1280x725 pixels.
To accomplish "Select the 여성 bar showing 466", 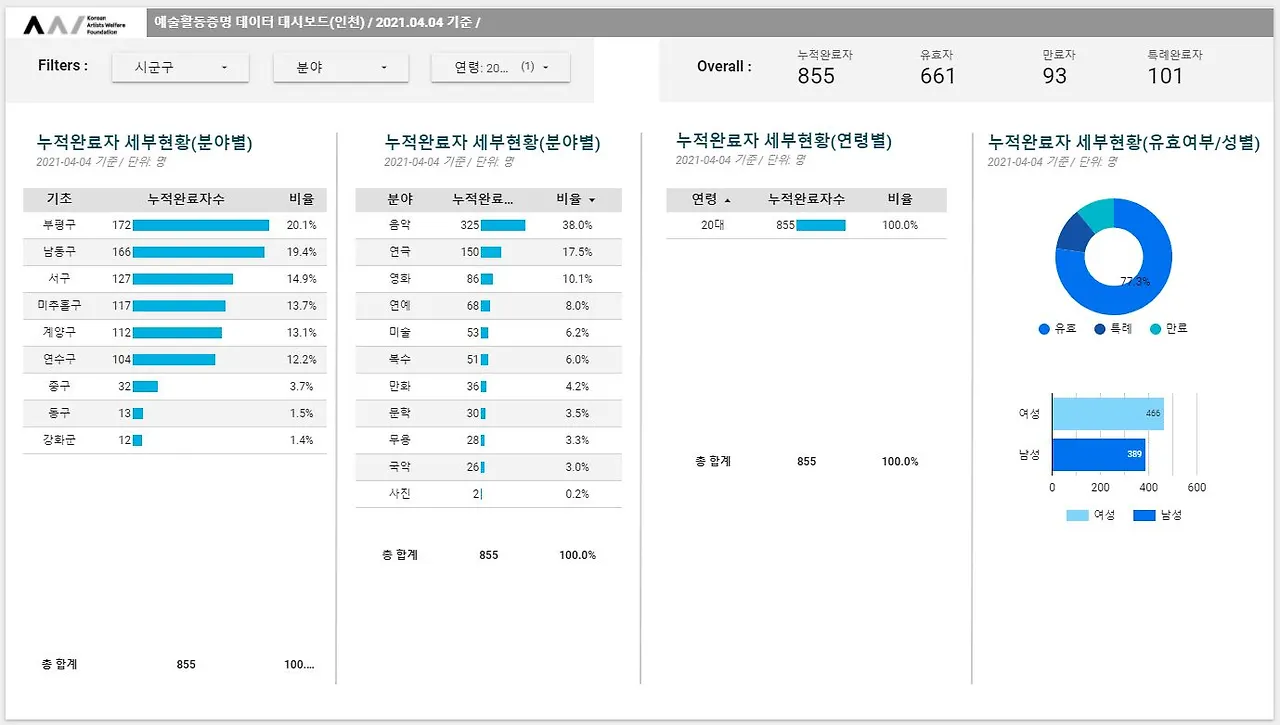I will [1108, 412].
